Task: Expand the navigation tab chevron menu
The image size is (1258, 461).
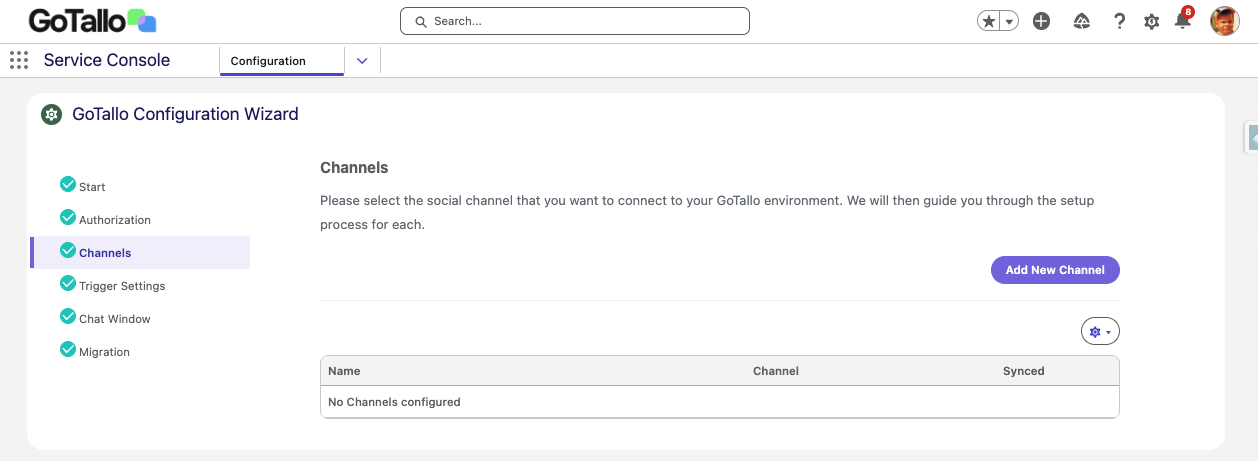Action: (x=362, y=61)
